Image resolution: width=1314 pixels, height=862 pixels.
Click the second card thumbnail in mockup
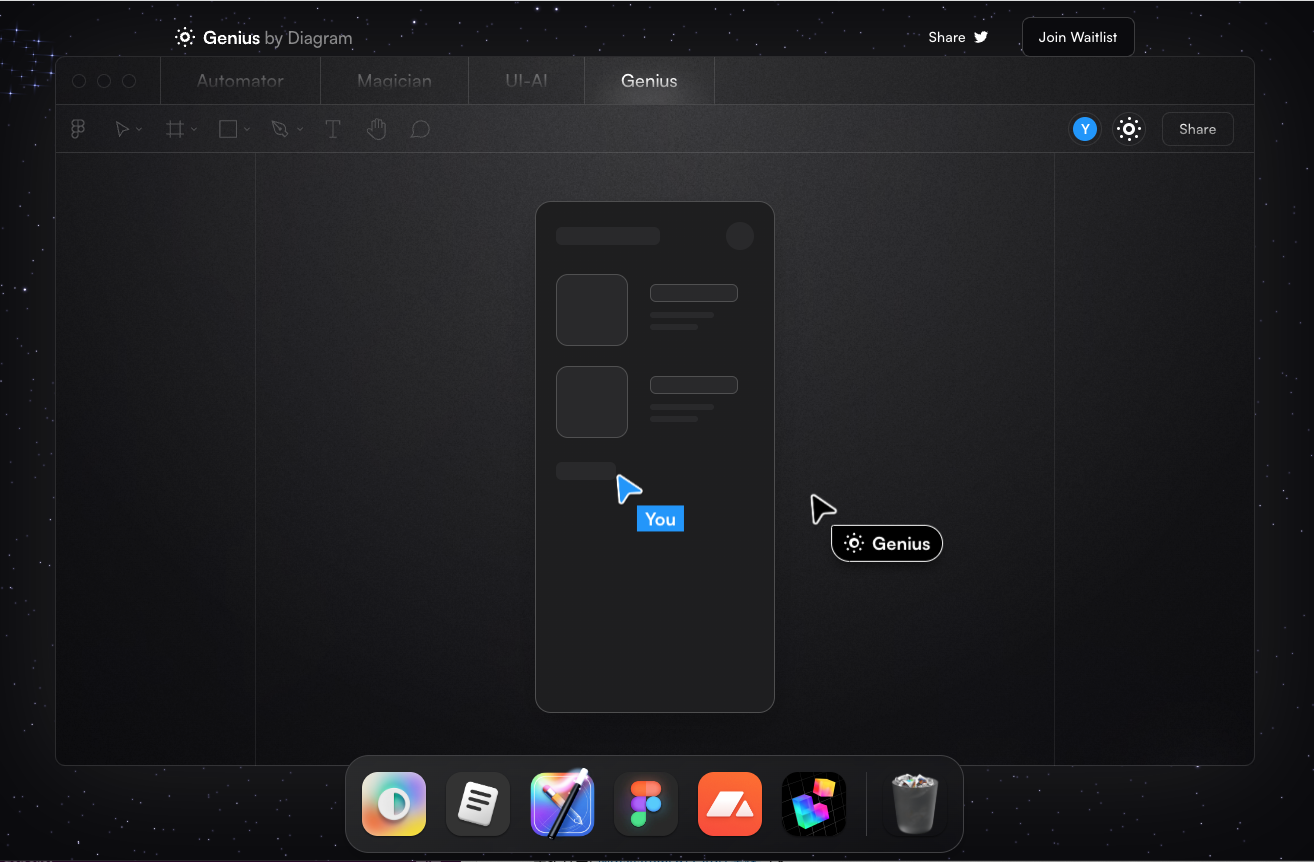pos(592,402)
